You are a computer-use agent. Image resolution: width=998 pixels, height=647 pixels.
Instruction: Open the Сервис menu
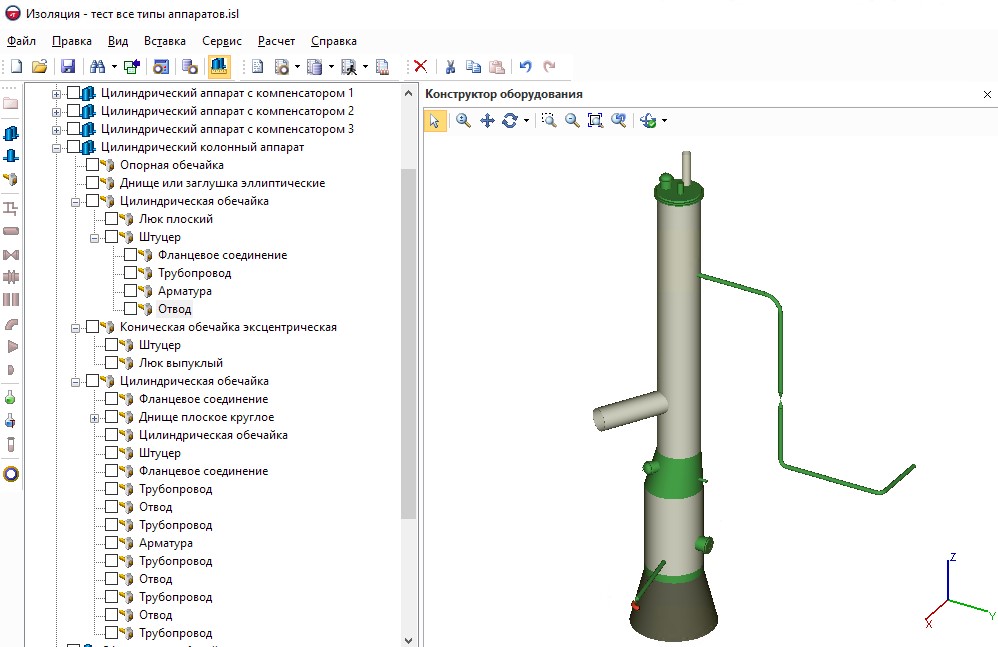(x=221, y=41)
